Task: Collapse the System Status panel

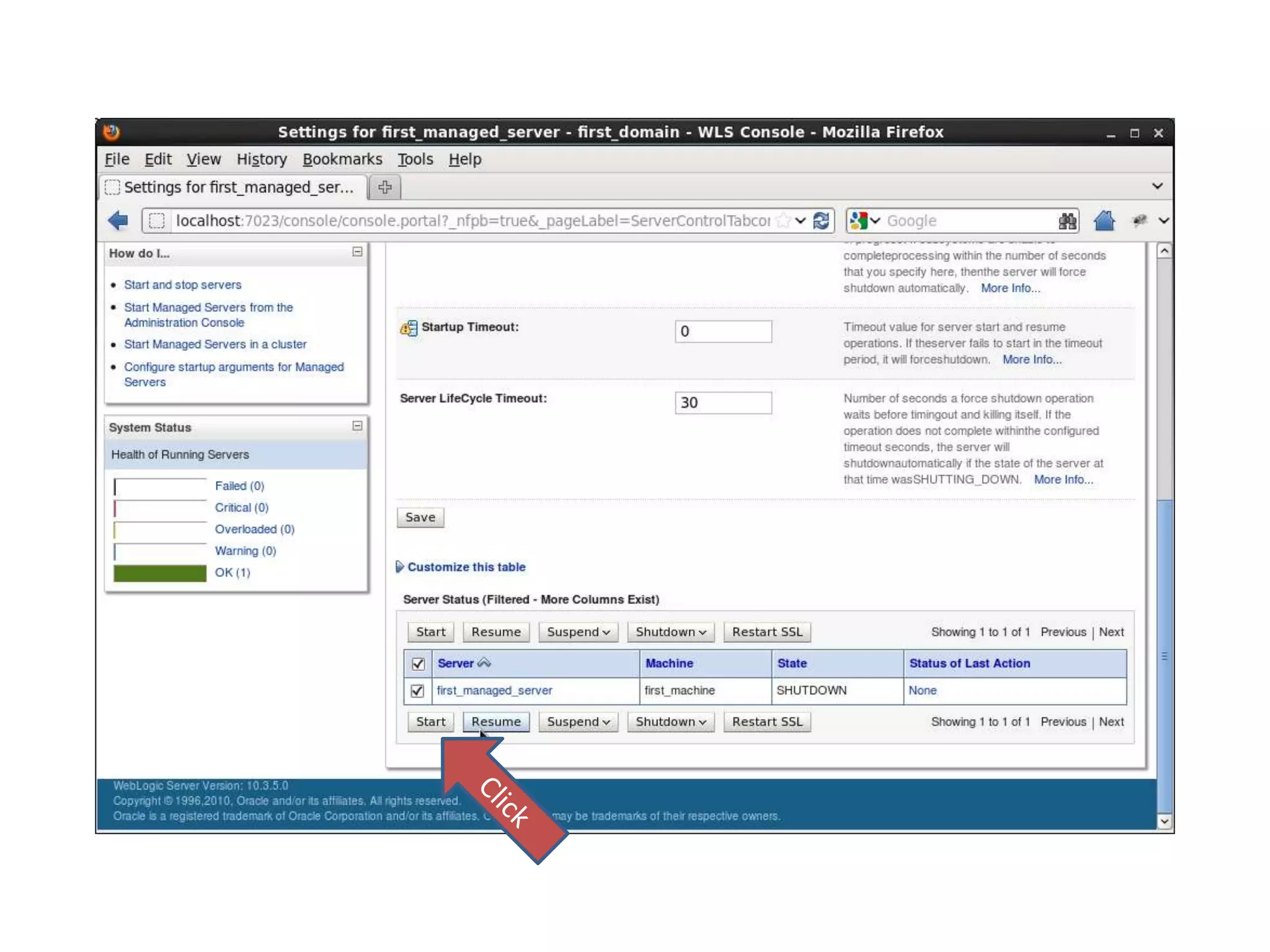Action: click(357, 426)
